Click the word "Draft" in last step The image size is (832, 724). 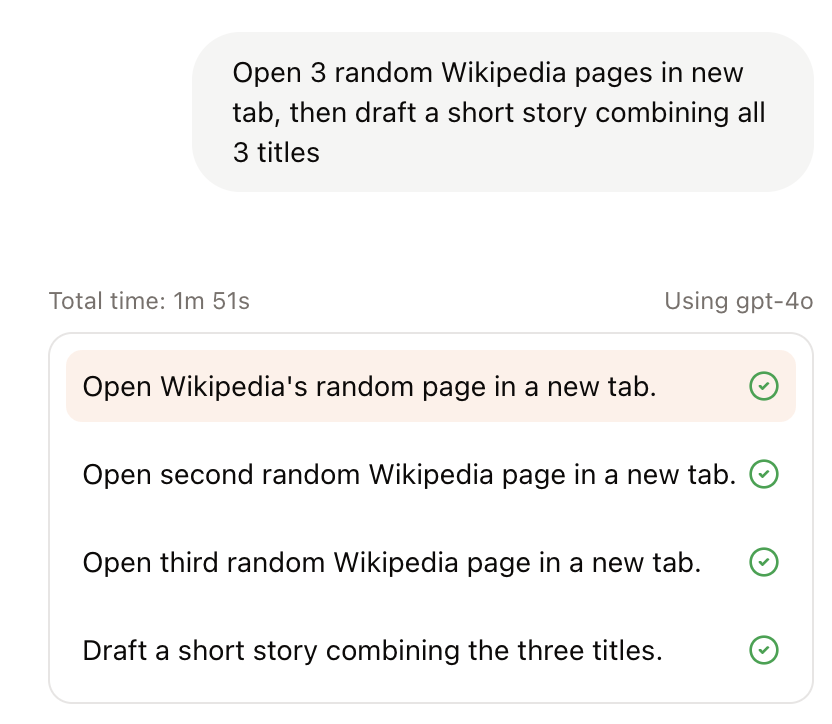115,651
